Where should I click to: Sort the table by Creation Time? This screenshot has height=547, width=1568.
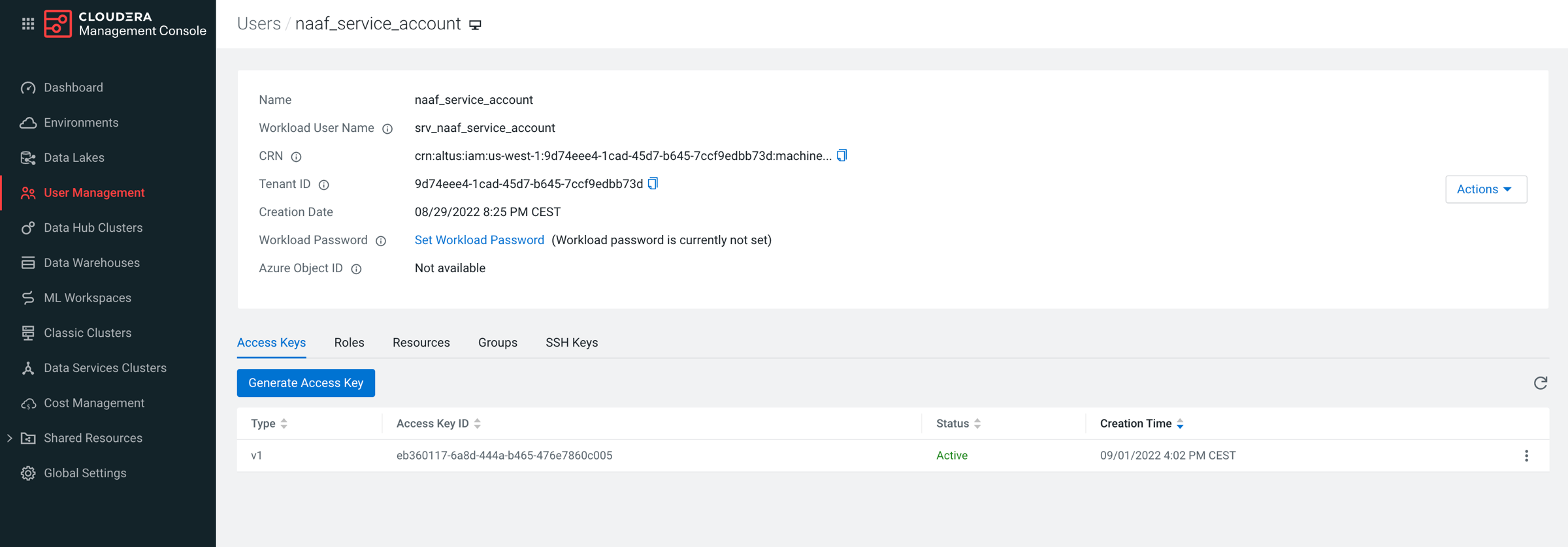click(x=1179, y=424)
